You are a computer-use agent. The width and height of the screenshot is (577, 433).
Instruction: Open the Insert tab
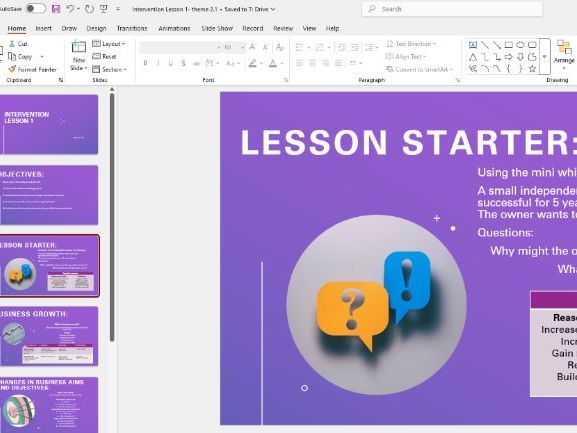(43, 28)
